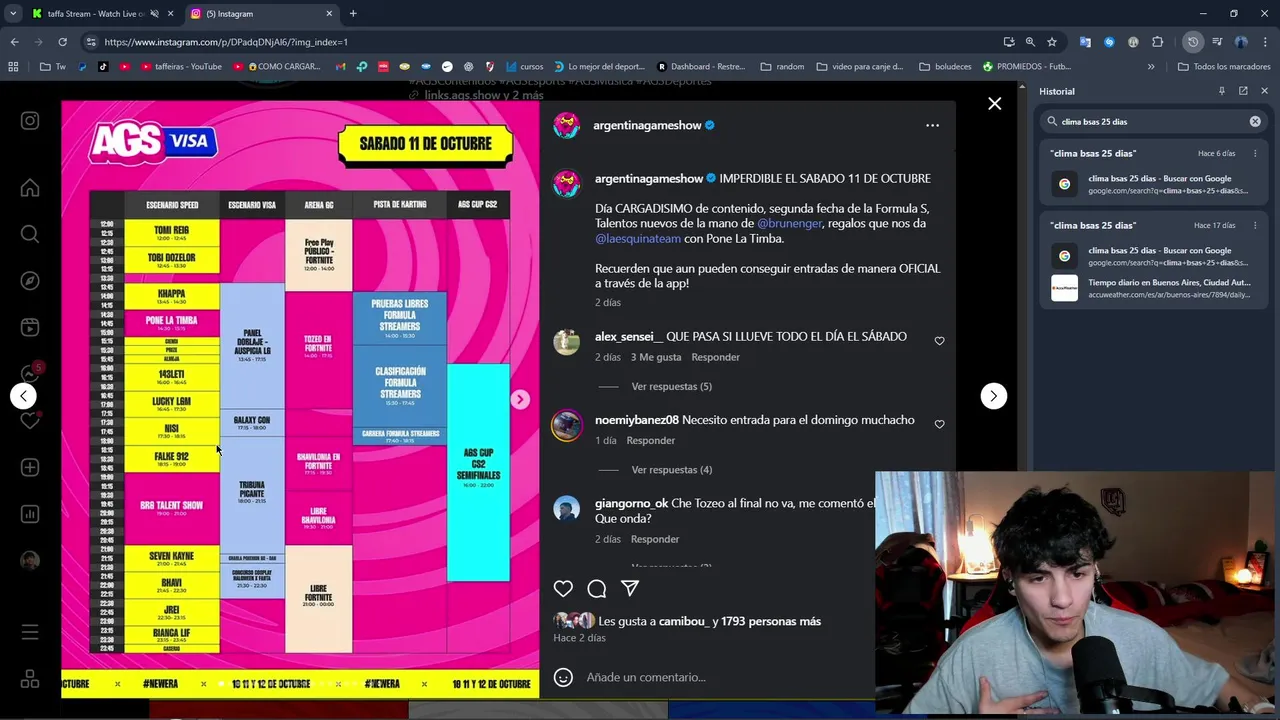Open the first Google search history entry
Viewport: 1280px width, 720px height.
point(1155,184)
